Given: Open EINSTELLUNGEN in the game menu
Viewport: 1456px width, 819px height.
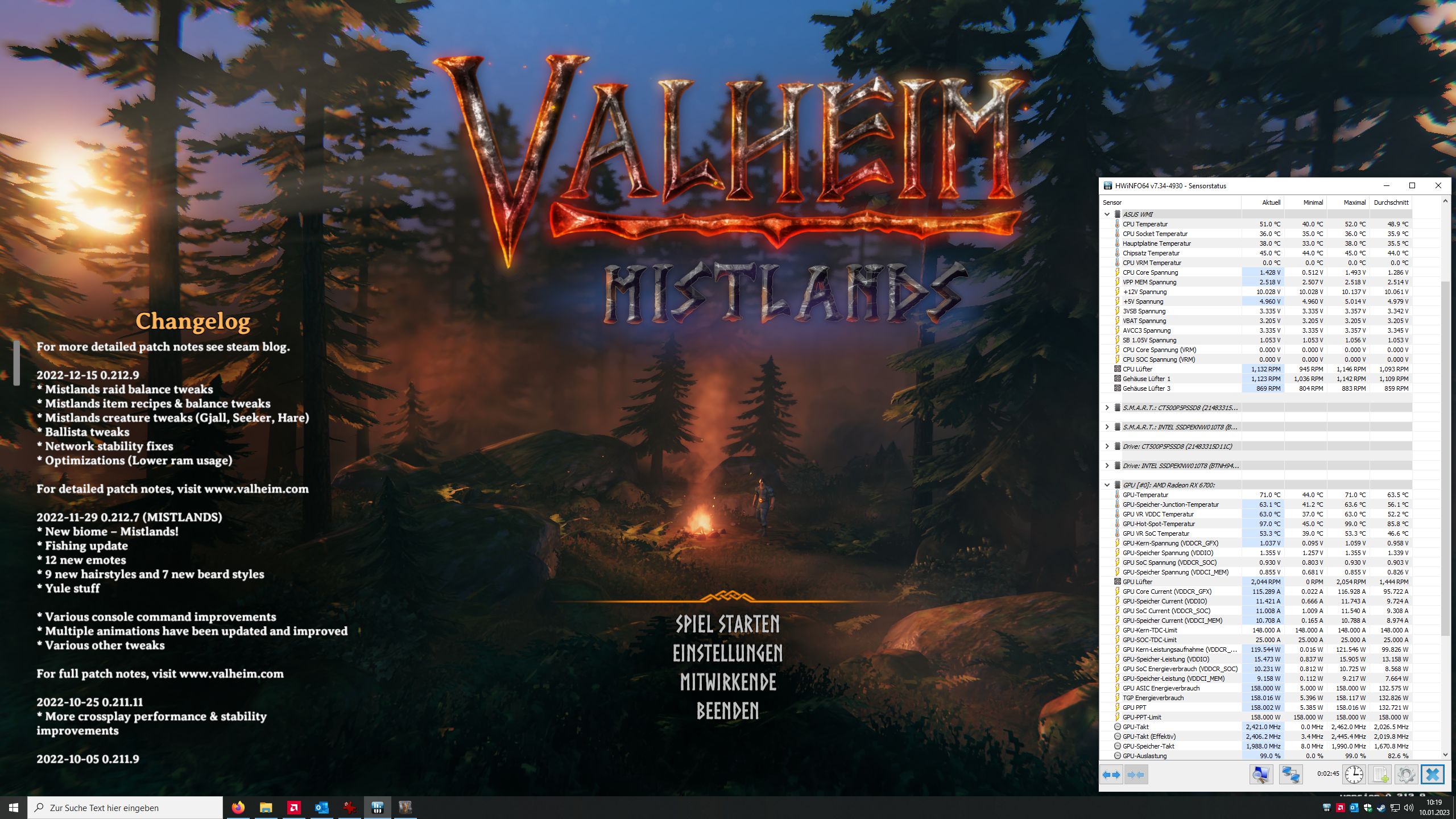Looking at the screenshot, I should (727, 653).
